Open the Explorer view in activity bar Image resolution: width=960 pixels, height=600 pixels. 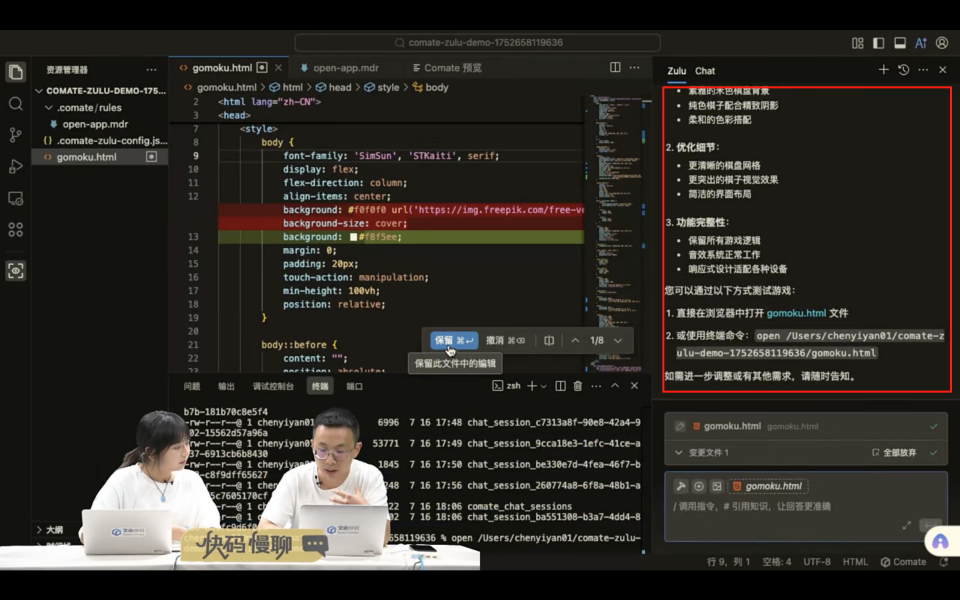pyautogui.click(x=16, y=72)
